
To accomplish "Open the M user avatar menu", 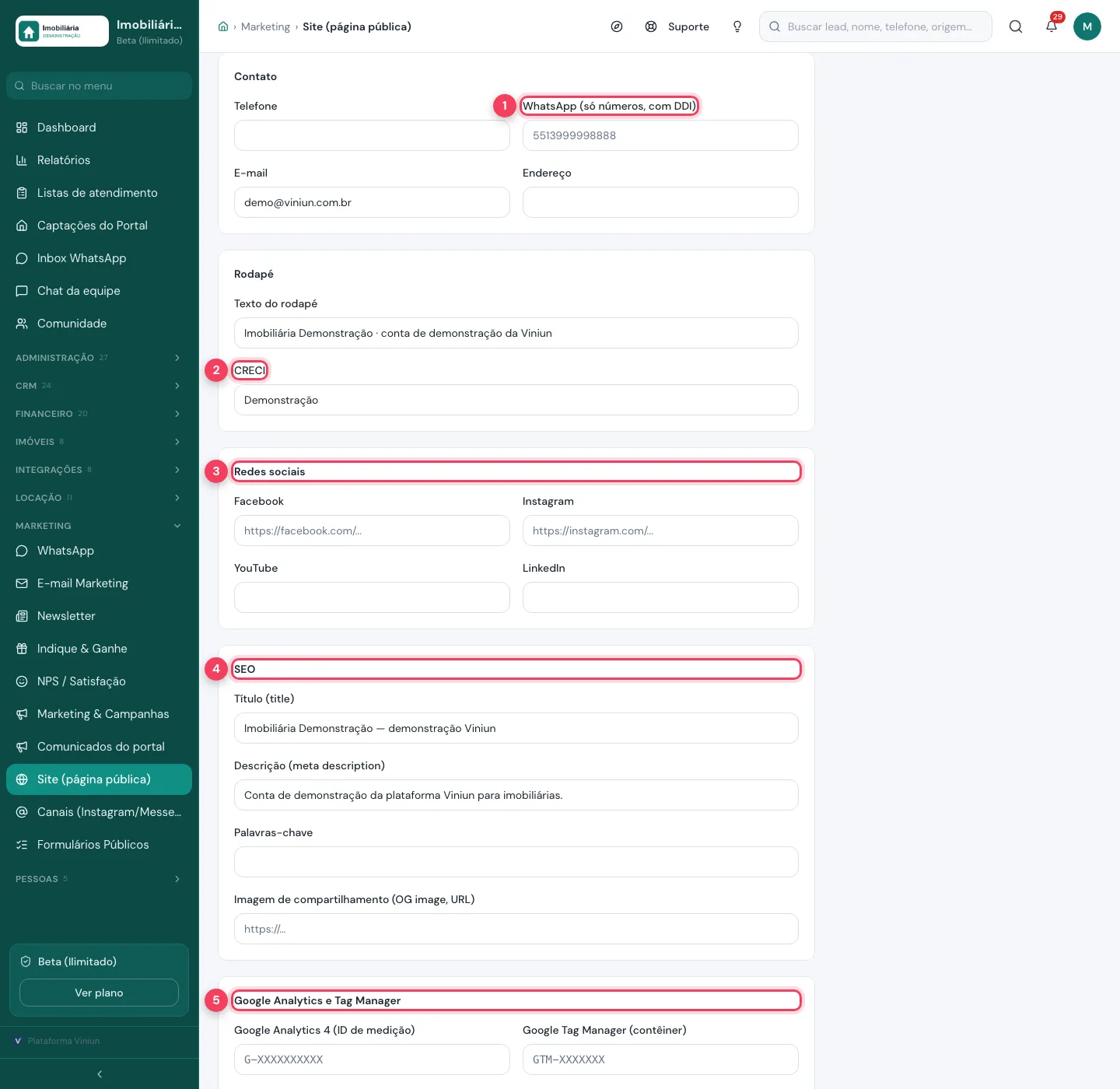I will [1087, 26].
